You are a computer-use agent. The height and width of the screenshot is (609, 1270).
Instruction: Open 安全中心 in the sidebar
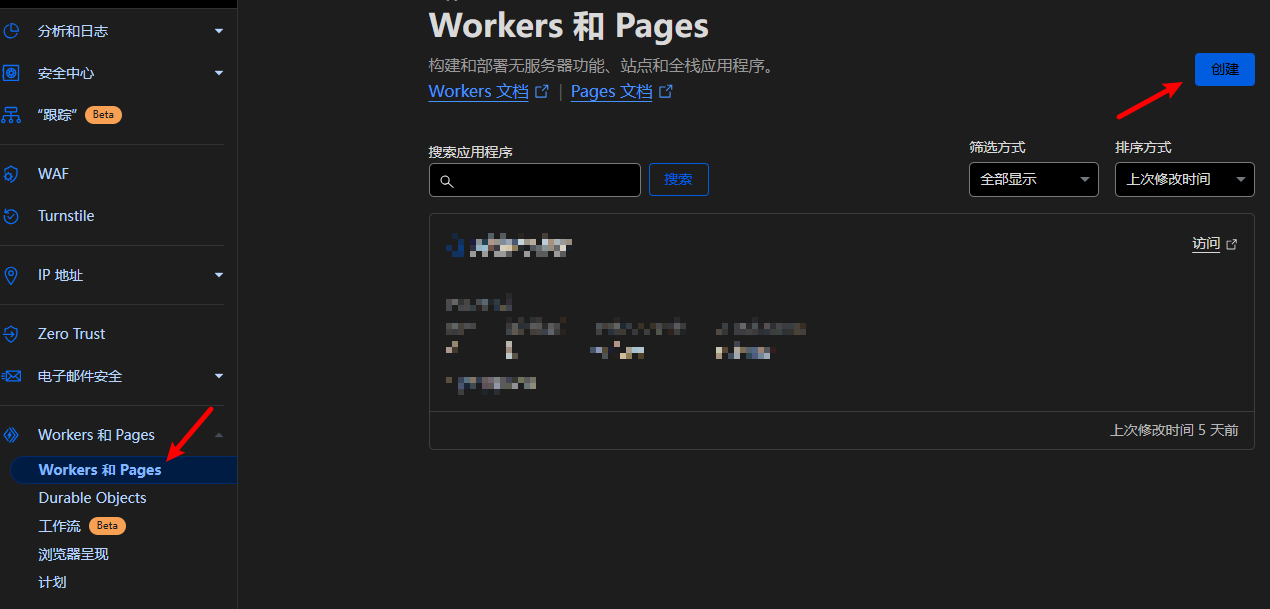pyautogui.click(x=66, y=73)
